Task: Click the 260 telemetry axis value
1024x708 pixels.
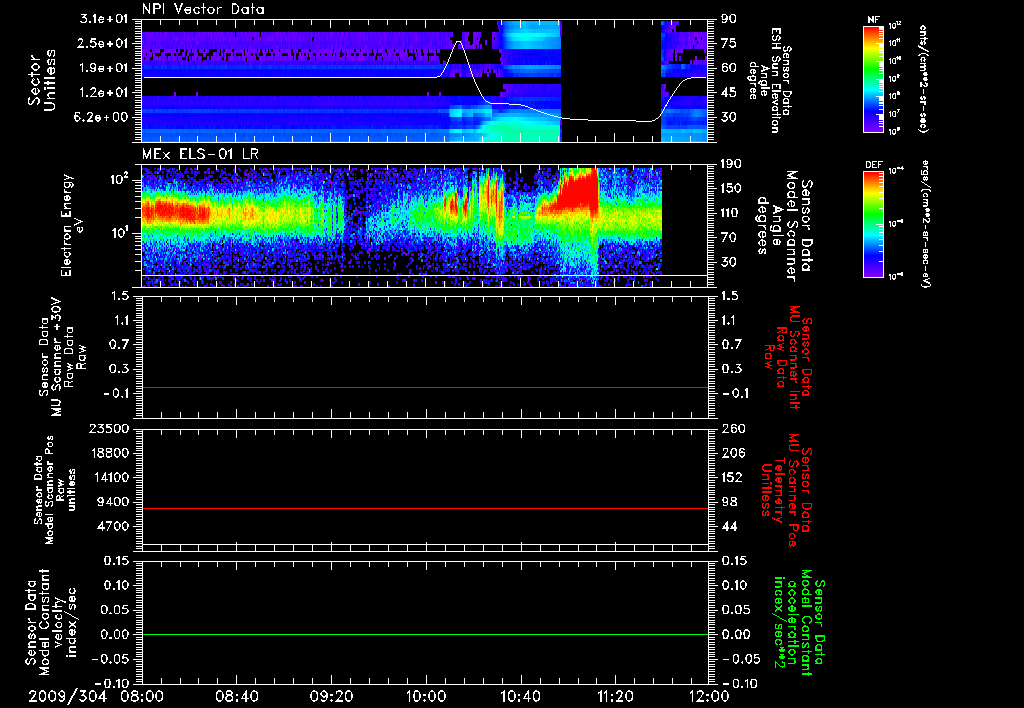Action: tap(732, 428)
